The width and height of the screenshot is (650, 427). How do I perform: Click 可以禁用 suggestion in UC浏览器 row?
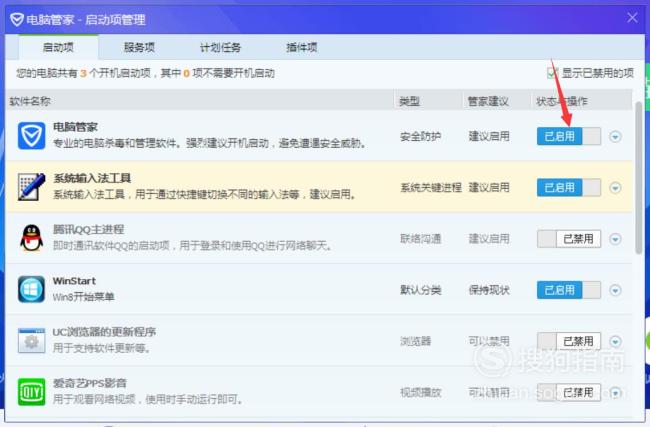tap(489, 341)
